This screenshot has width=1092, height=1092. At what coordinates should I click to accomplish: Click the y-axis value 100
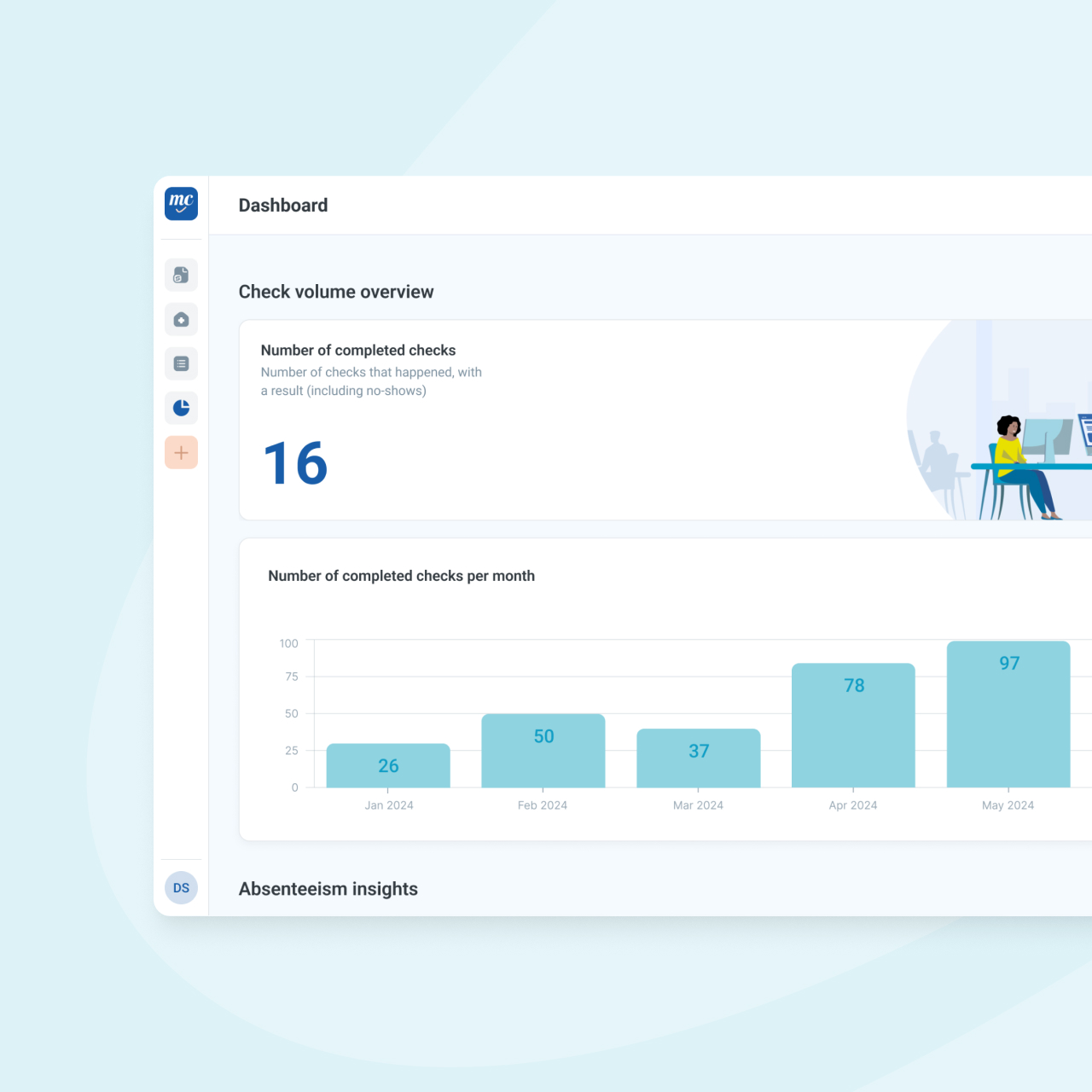pos(289,643)
